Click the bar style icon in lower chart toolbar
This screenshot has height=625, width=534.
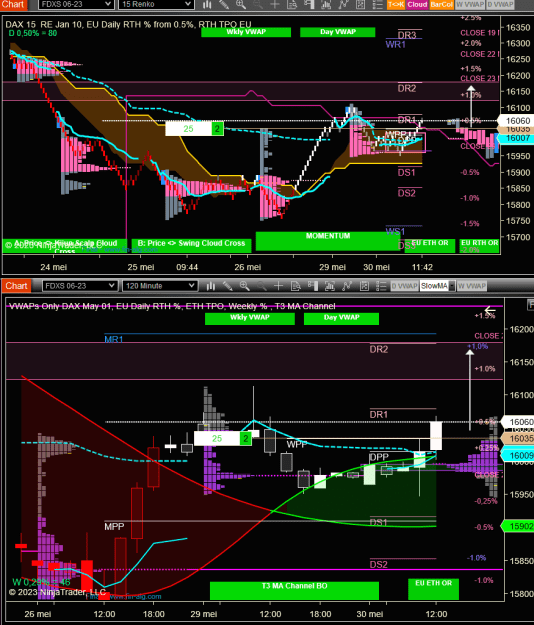211,286
